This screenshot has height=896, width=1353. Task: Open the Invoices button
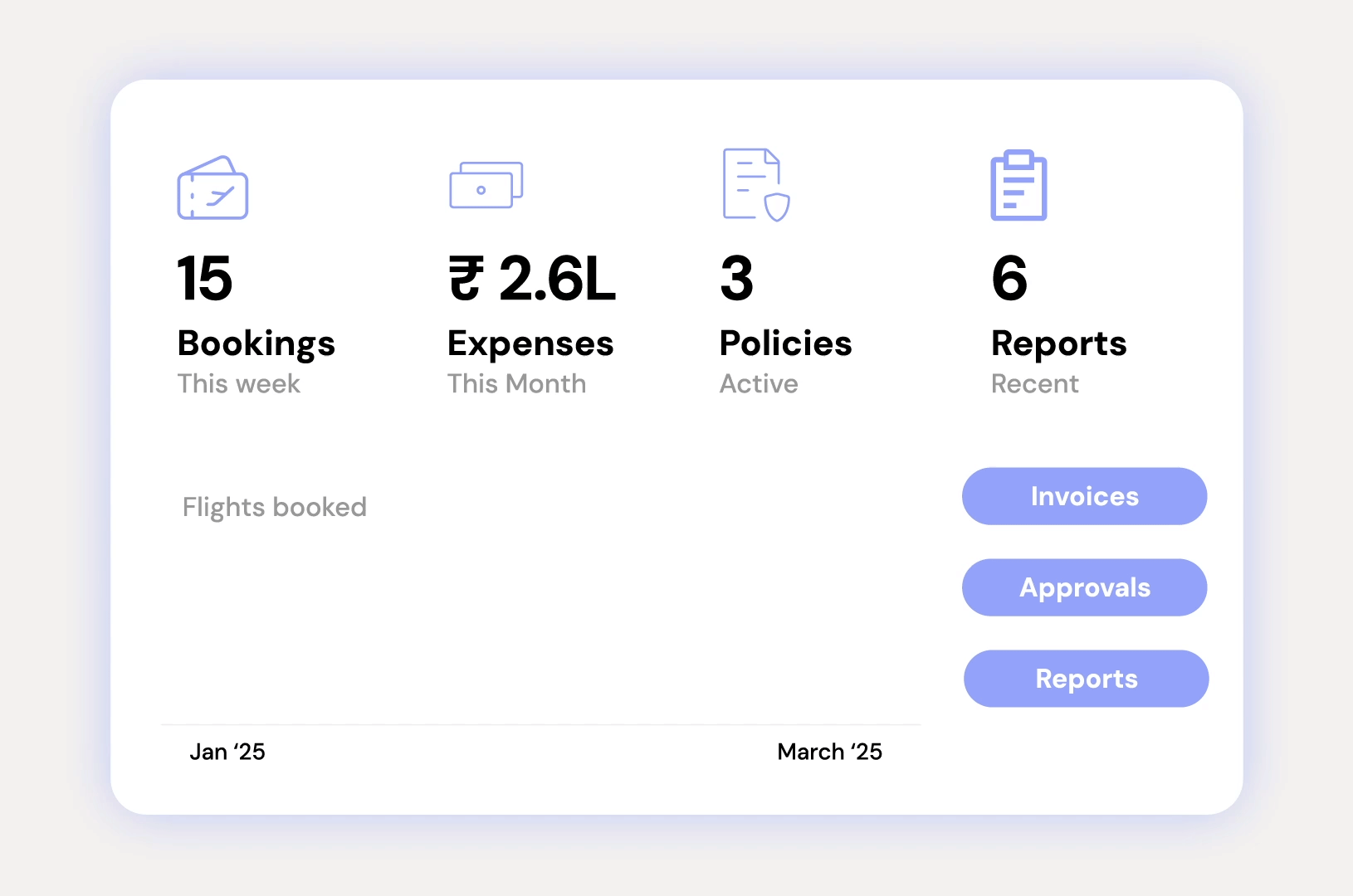coord(1084,496)
